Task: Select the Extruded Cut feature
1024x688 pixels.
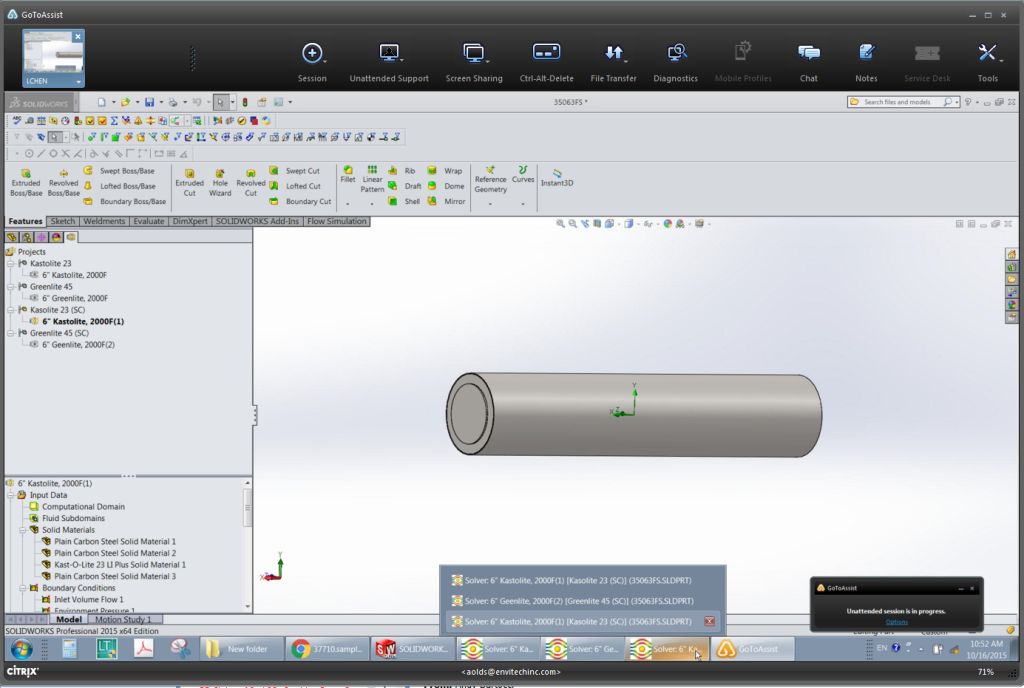Action: [x=189, y=183]
